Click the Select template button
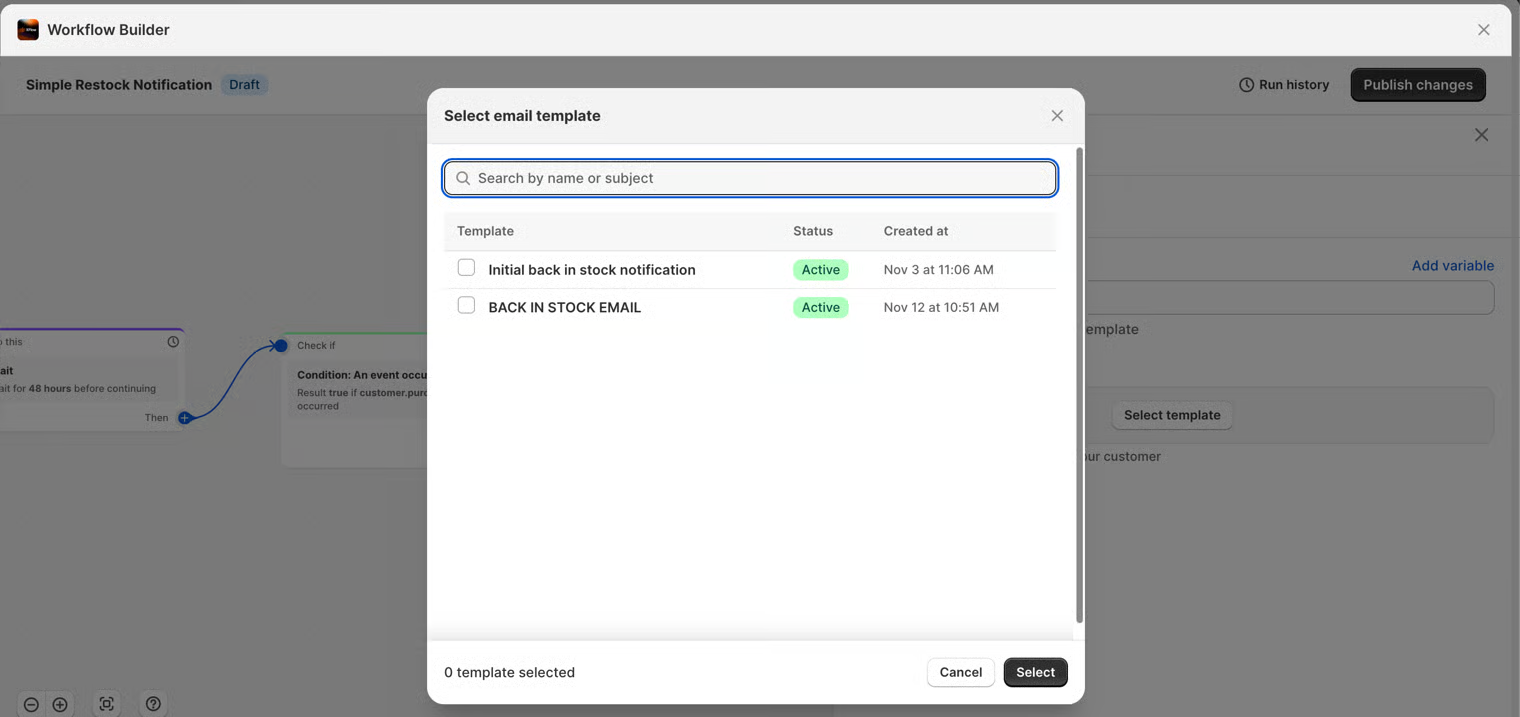Screen dimensions: 1520x717 coord(1172,415)
